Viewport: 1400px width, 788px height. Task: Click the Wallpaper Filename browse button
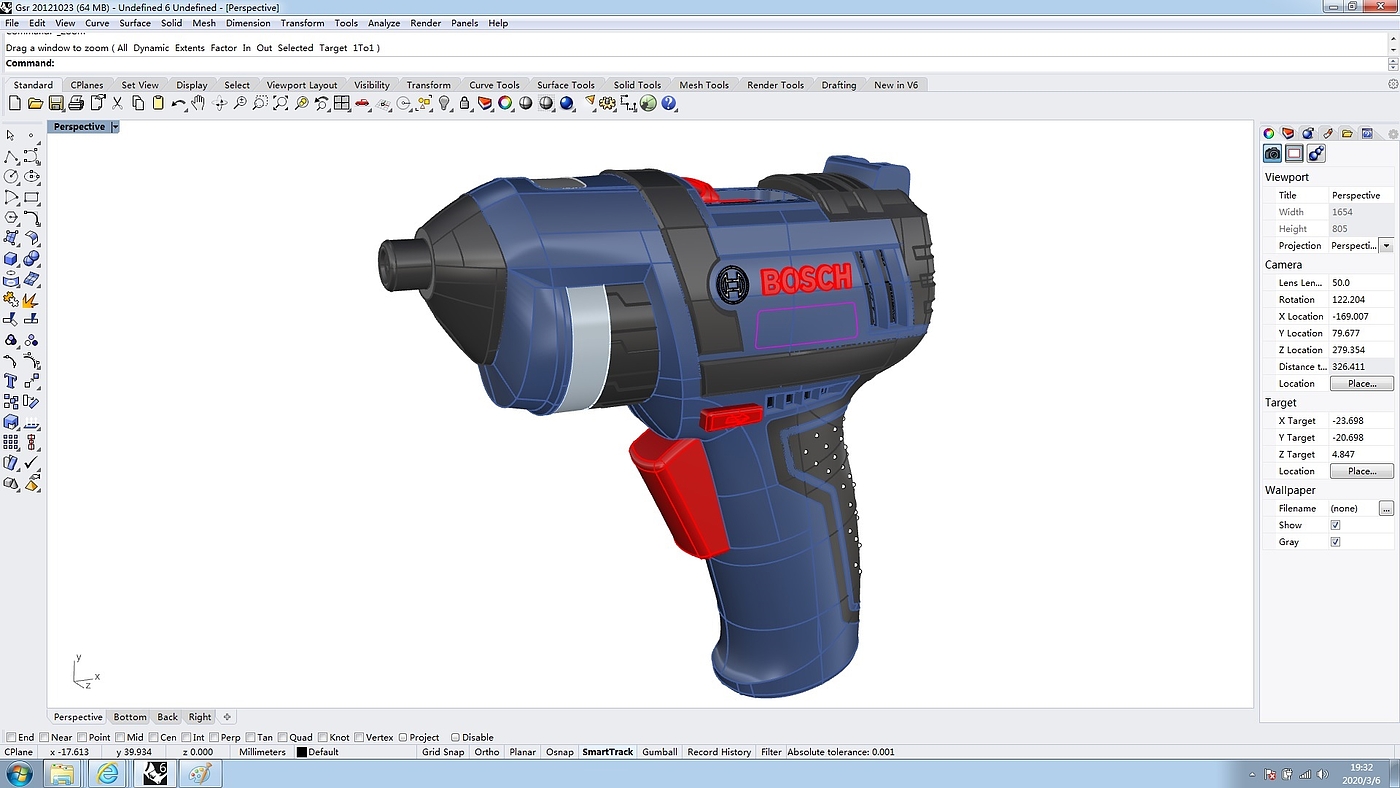click(x=1386, y=509)
